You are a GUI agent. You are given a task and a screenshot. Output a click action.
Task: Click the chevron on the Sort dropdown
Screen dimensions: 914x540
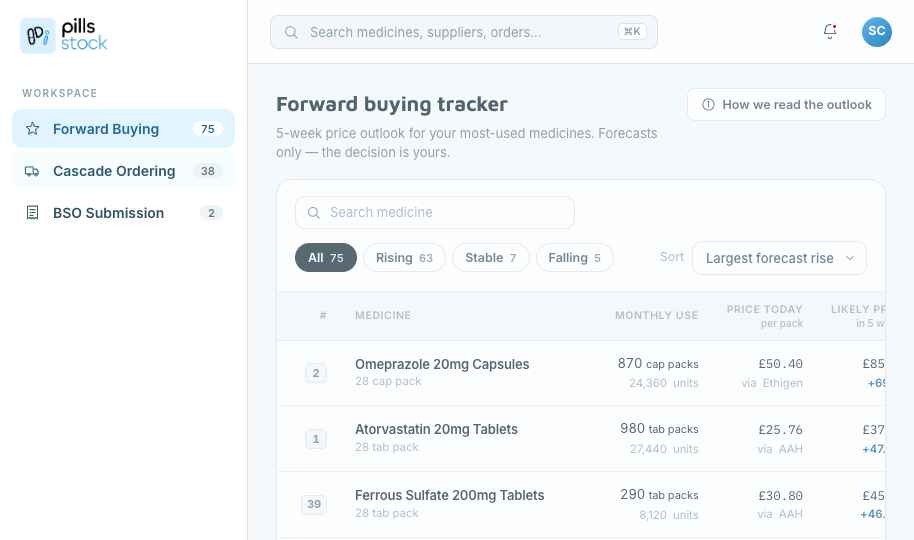click(x=850, y=258)
